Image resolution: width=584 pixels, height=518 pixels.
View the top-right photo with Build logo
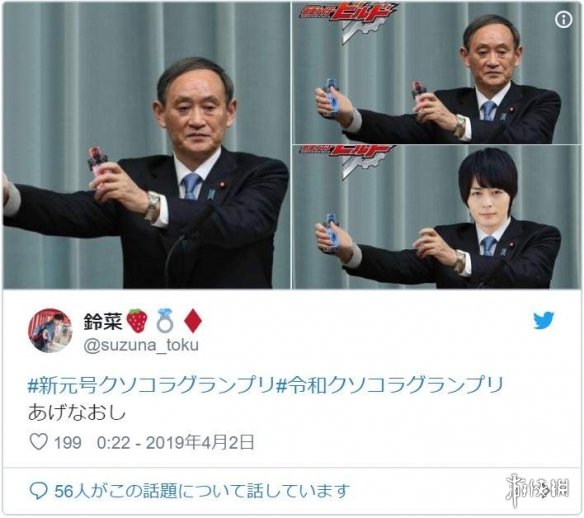(437, 73)
